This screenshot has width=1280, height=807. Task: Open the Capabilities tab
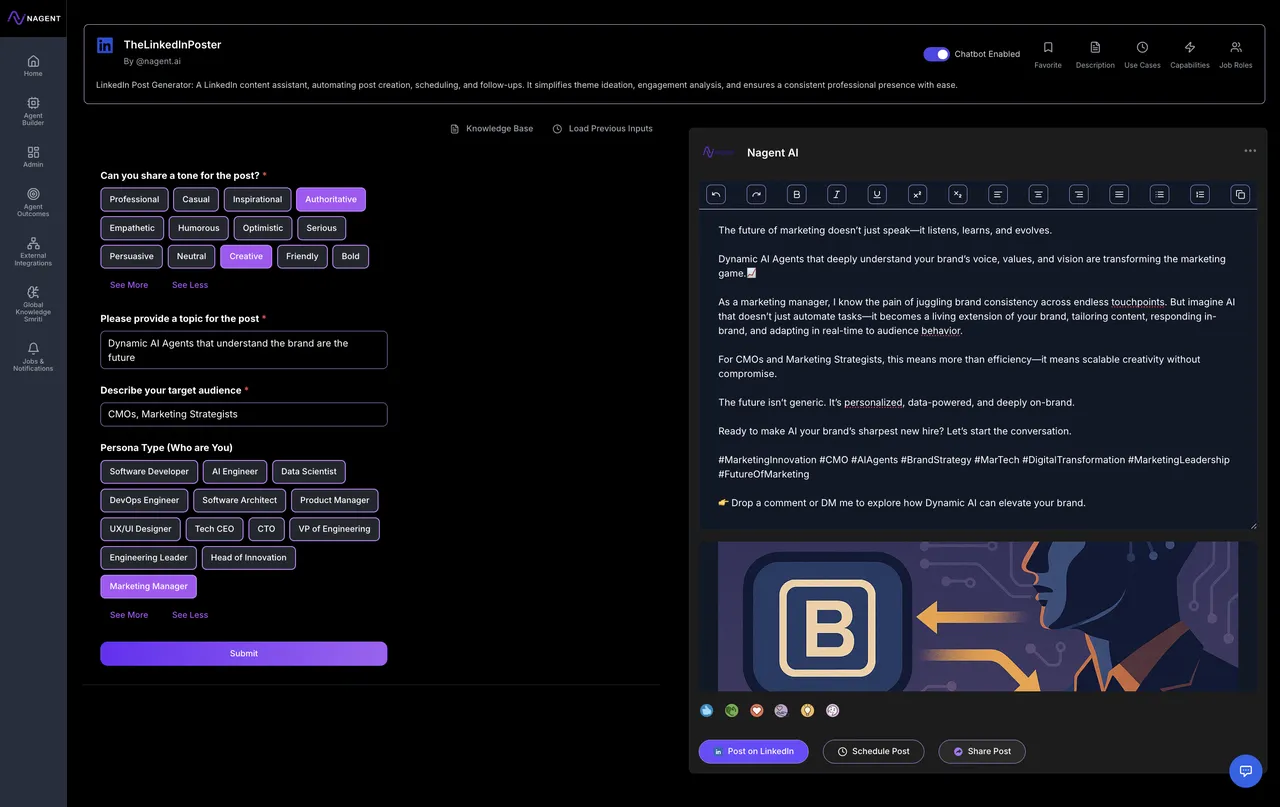1190,54
